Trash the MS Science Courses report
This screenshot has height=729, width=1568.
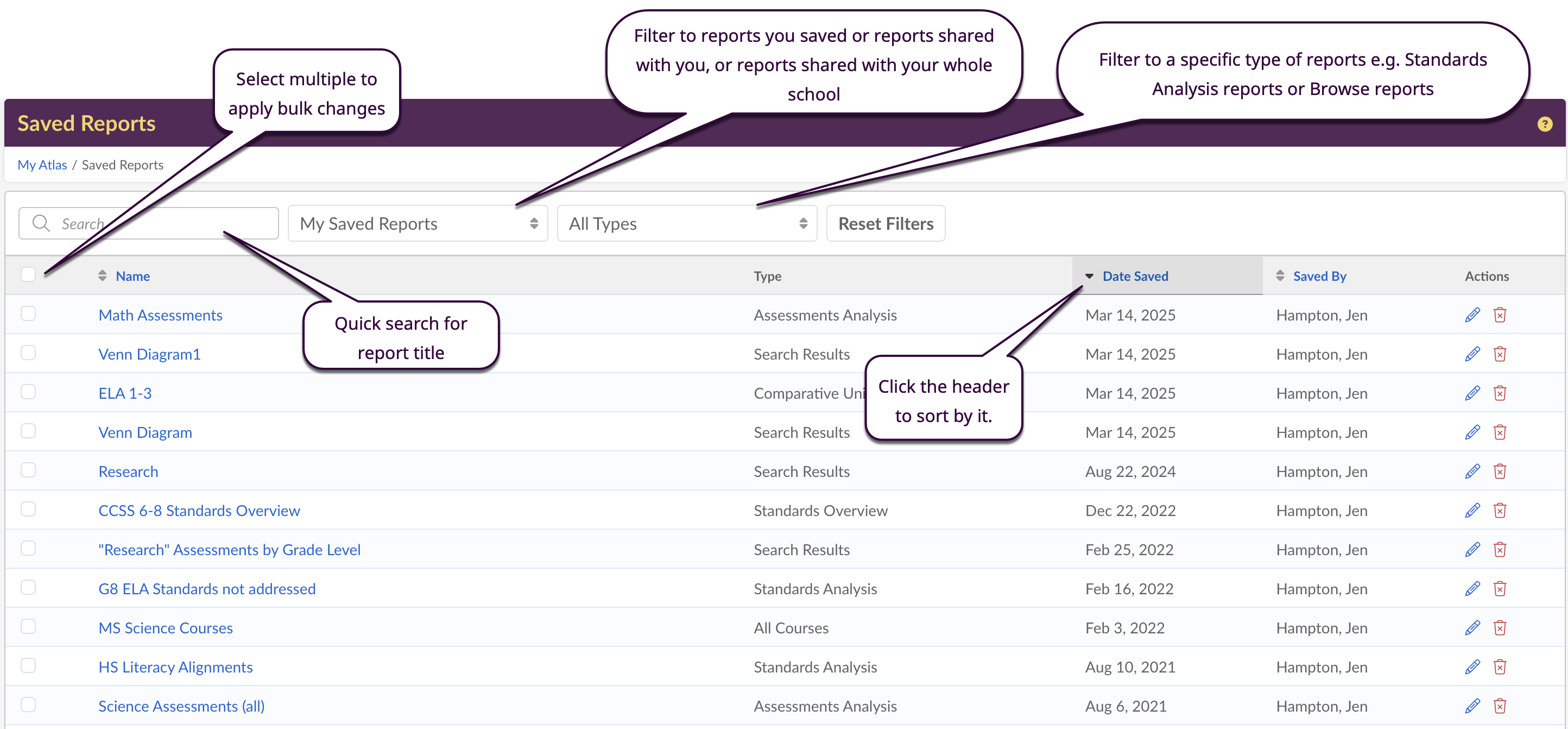pyautogui.click(x=1499, y=628)
